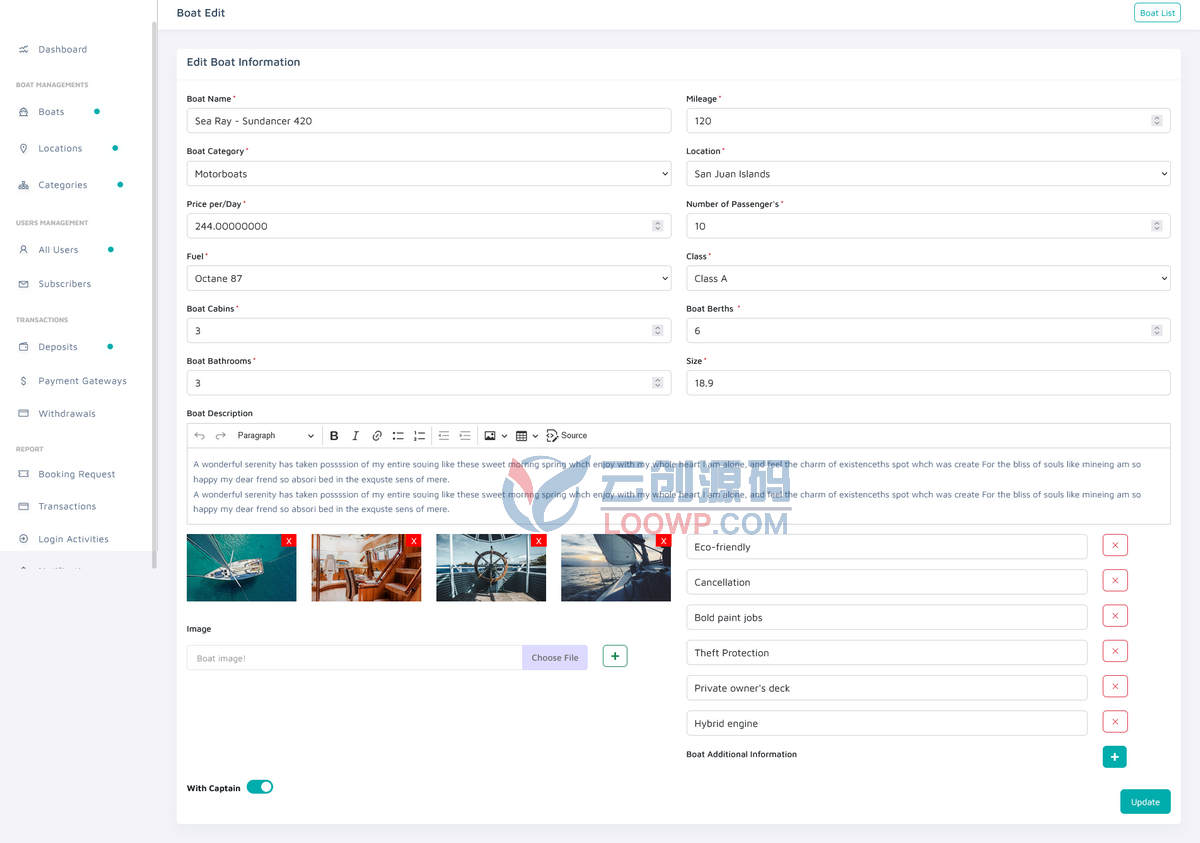Click the sidebar vertical scrollbar

click(x=154, y=295)
